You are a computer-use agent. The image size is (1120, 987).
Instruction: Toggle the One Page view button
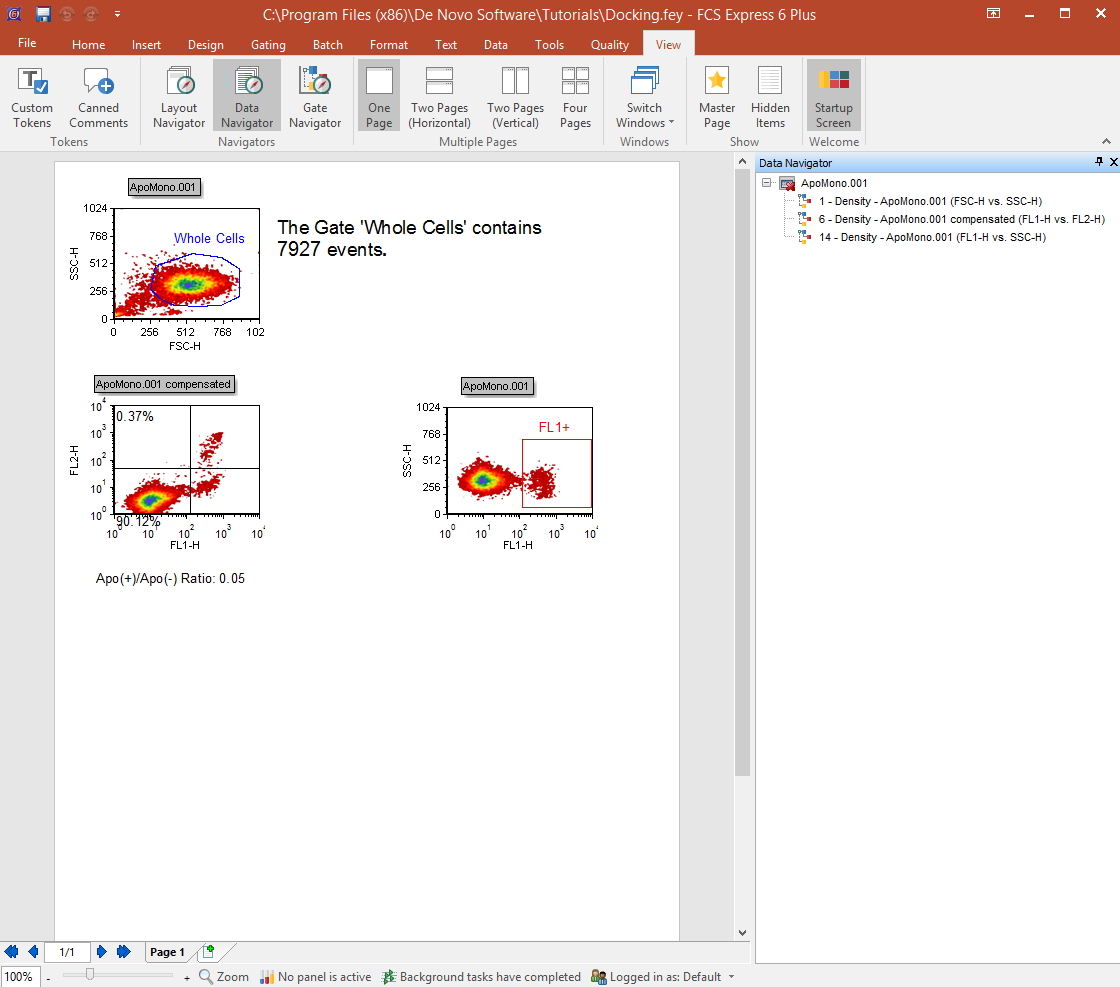tap(379, 96)
